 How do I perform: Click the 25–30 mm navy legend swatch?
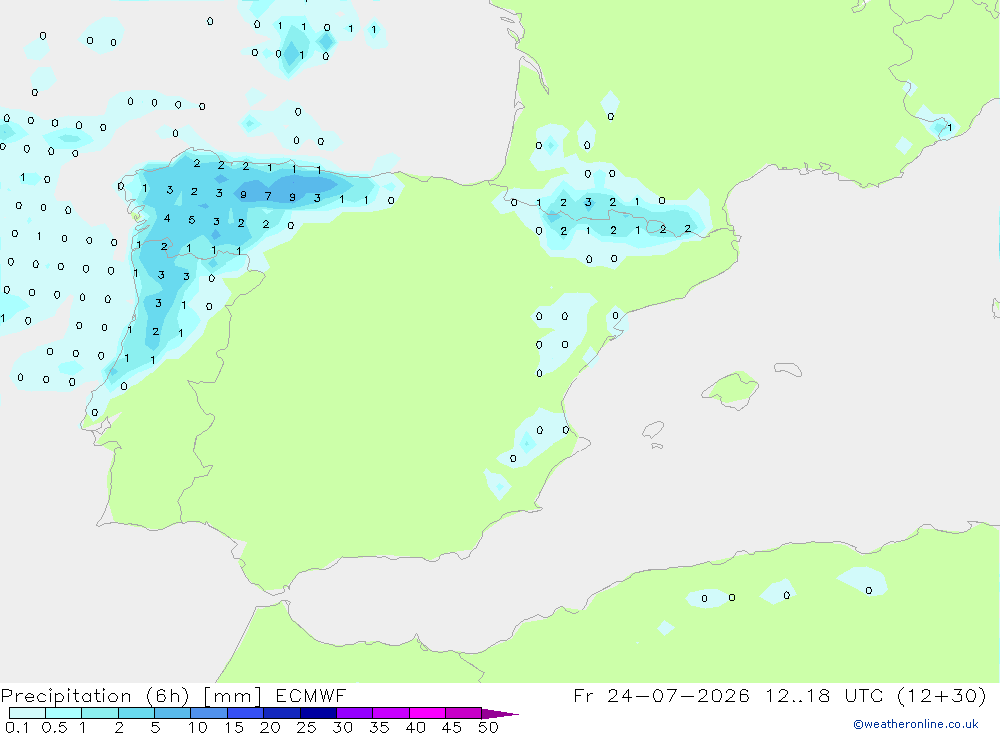pyautogui.click(x=318, y=713)
